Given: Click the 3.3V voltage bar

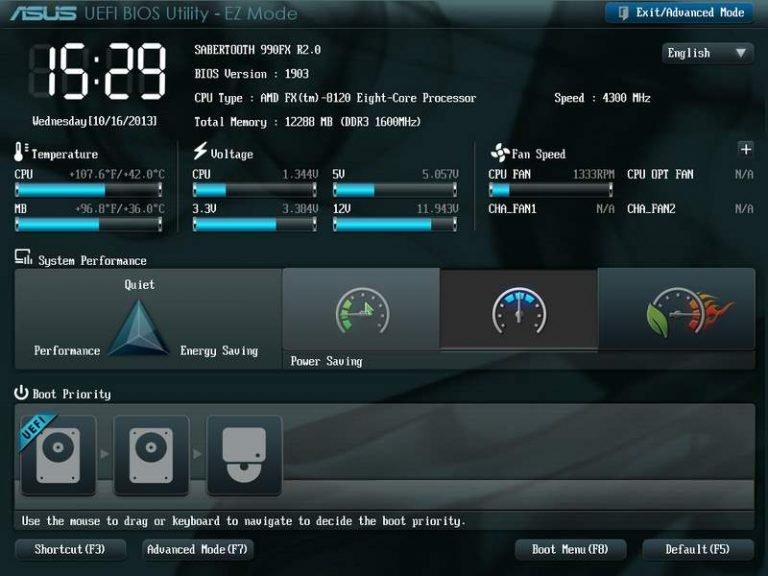Looking at the screenshot, I should point(255,224).
